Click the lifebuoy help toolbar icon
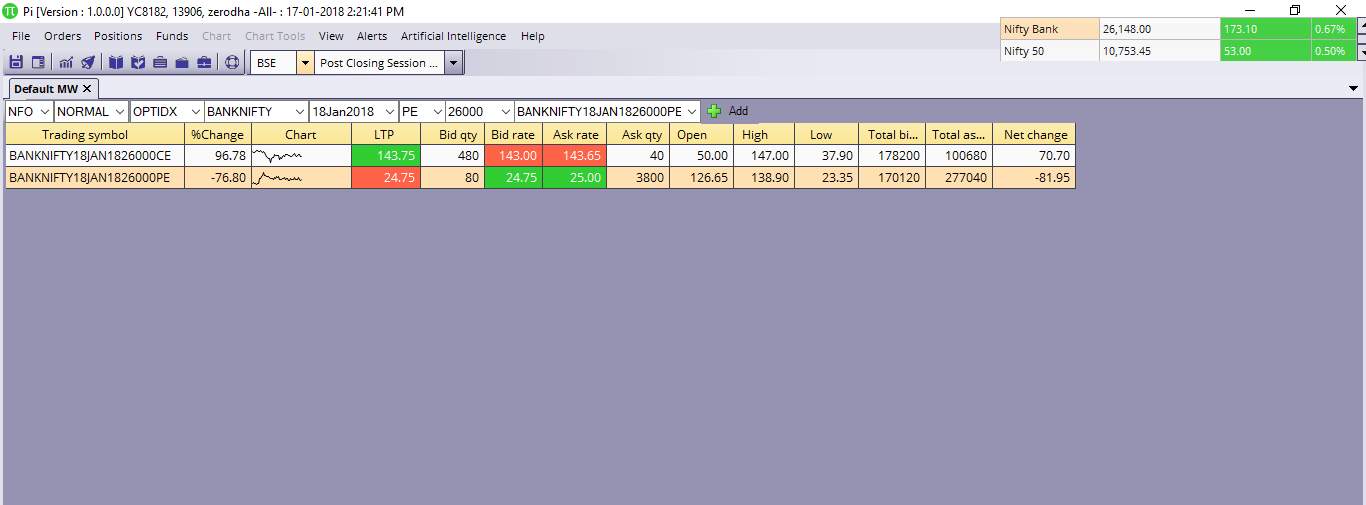The height and width of the screenshot is (505, 1366). pyautogui.click(x=232, y=63)
